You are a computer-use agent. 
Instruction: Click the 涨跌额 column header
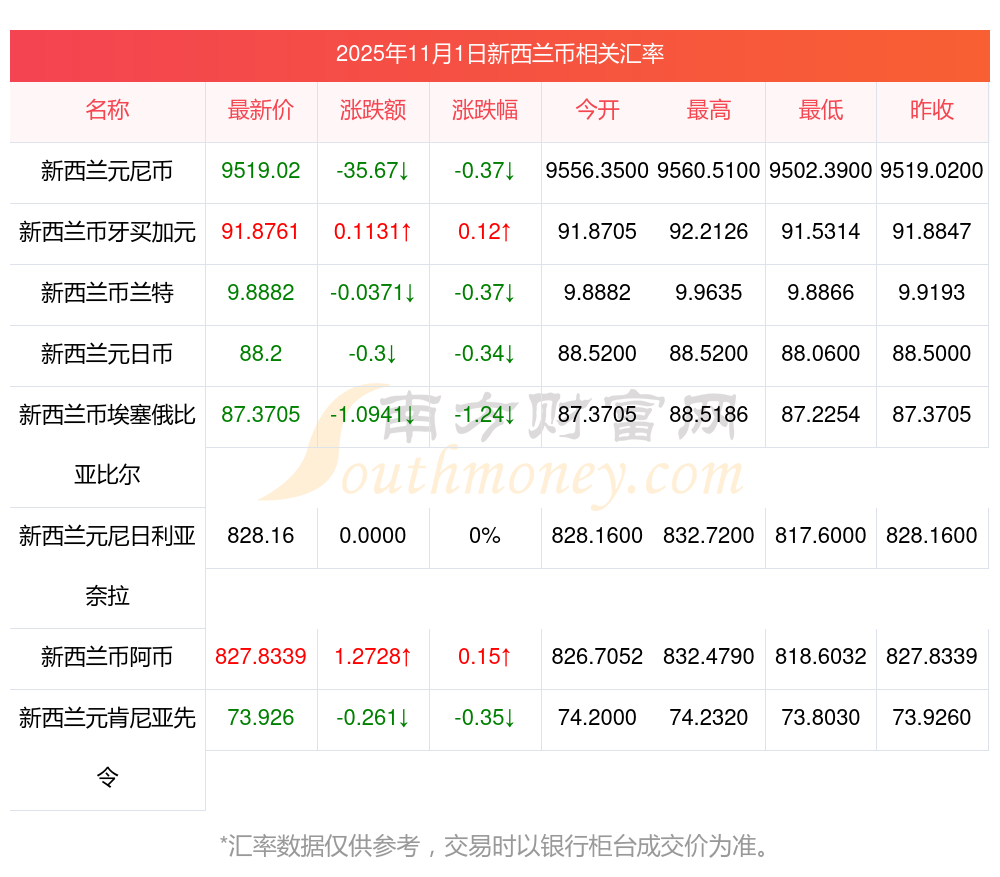pos(373,110)
